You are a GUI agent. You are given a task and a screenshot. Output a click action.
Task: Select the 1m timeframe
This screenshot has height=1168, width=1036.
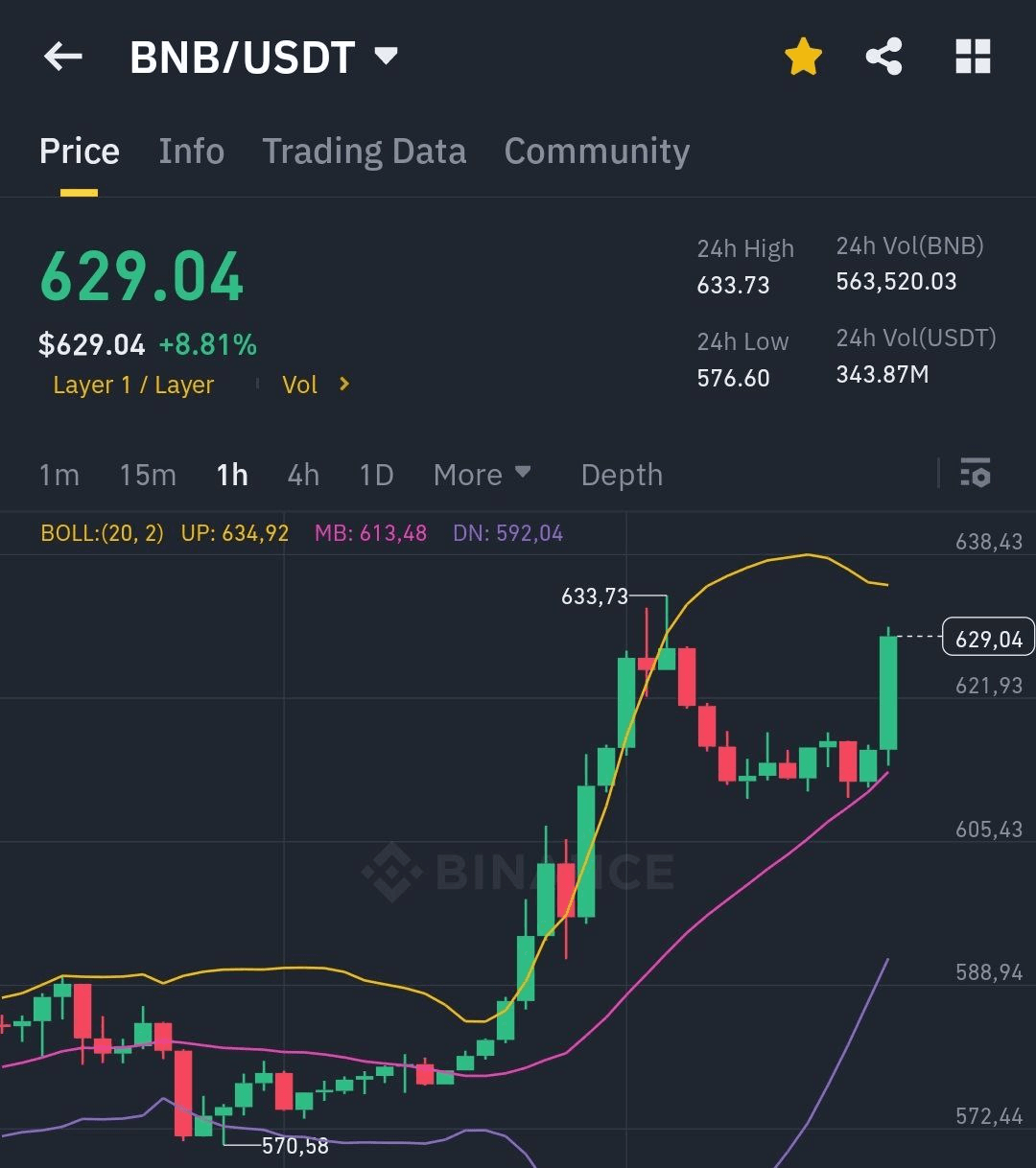click(x=59, y=475)
